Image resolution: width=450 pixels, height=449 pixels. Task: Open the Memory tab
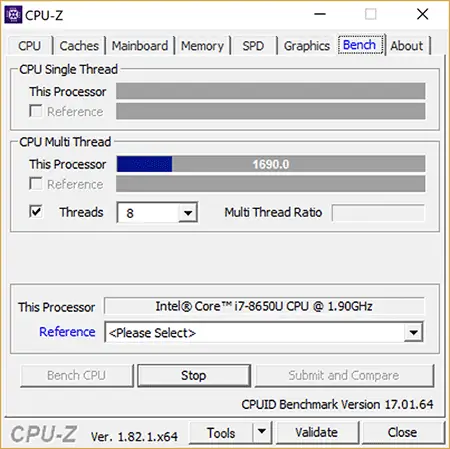202,46
